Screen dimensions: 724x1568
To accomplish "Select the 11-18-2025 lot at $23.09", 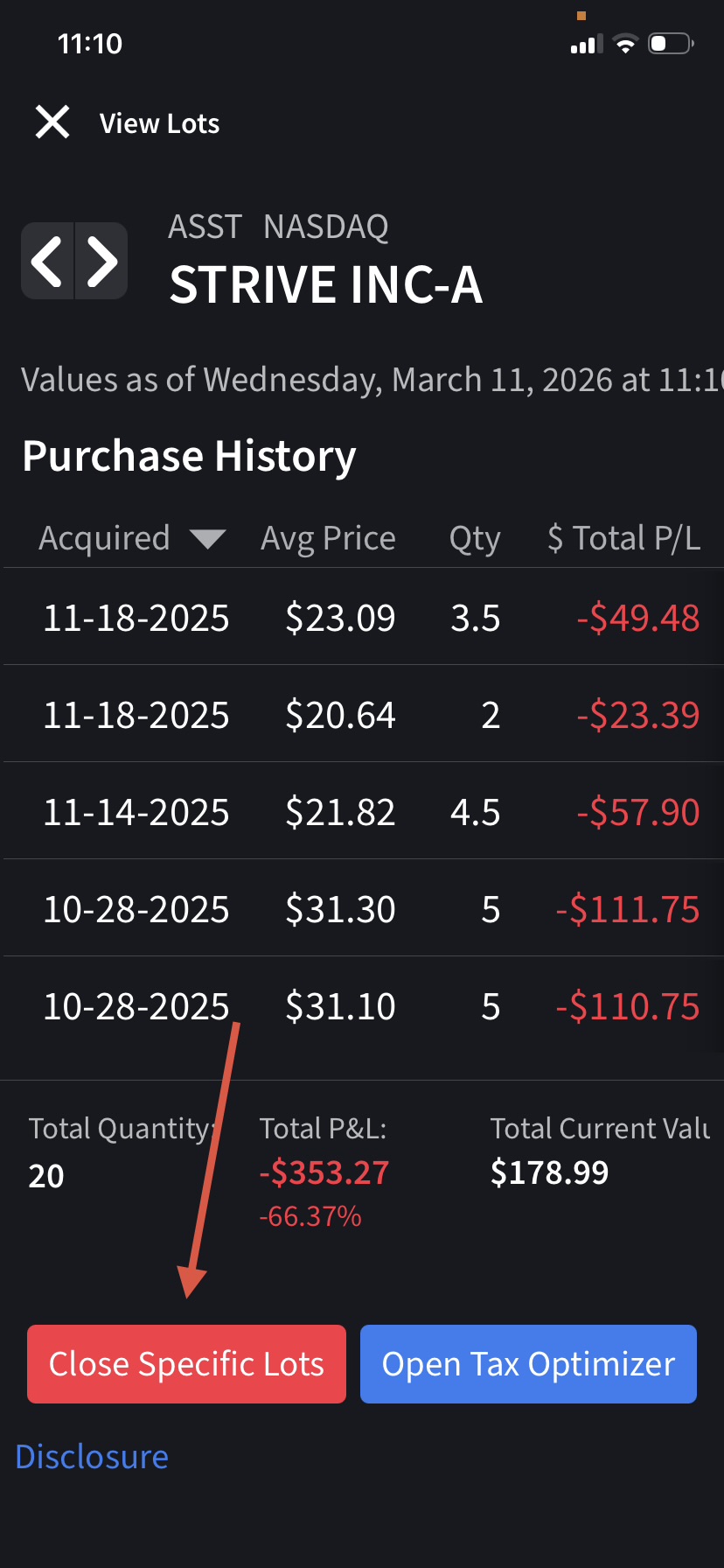I will [362, 617].
